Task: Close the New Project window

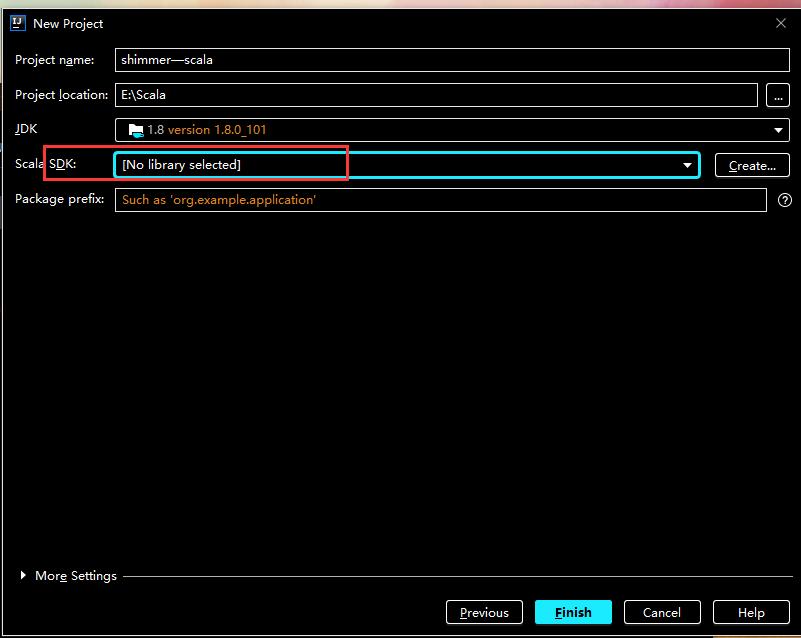Action: coord(781,23)
